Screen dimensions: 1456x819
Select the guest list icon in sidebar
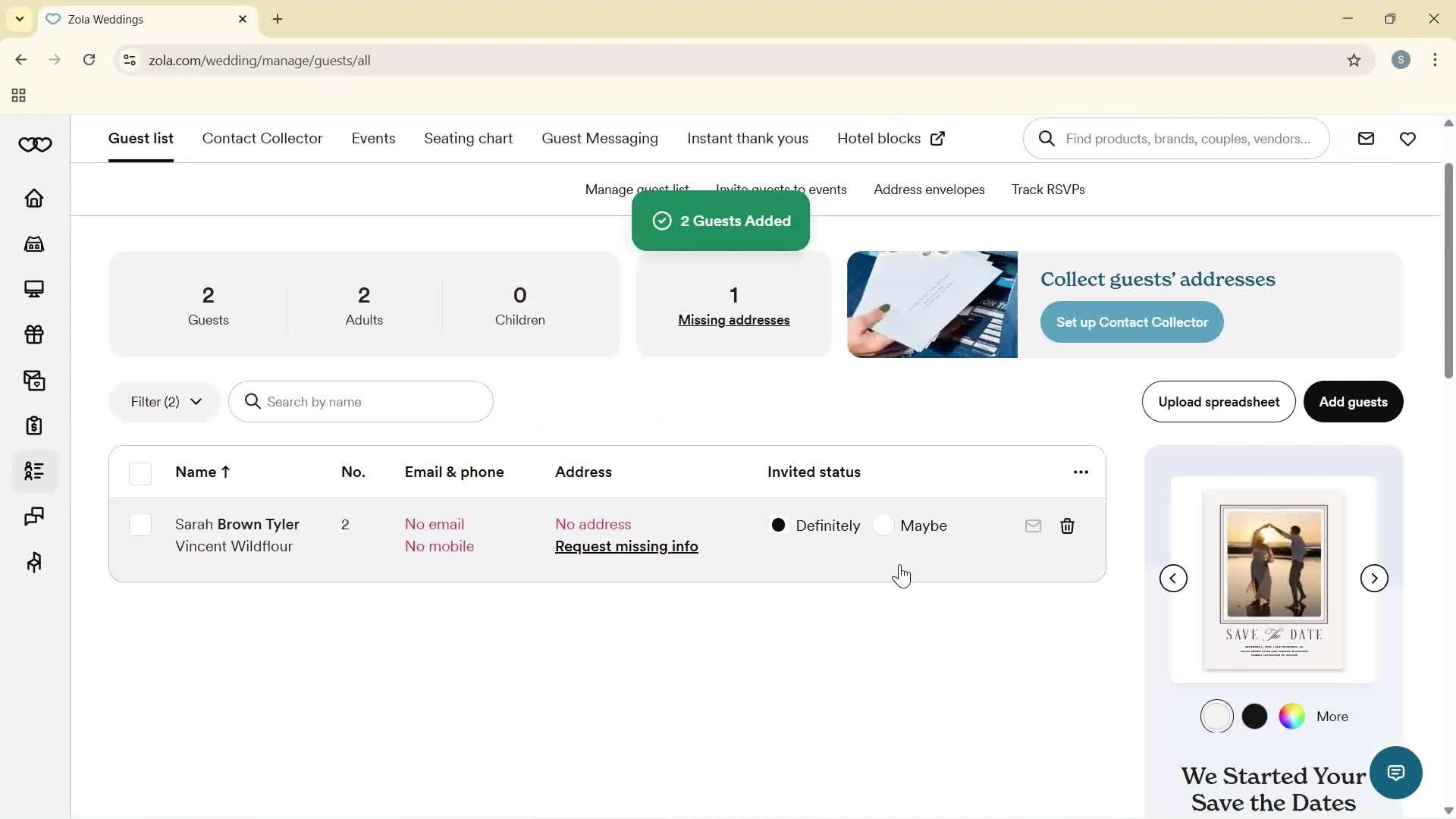(x=34, y=471)
